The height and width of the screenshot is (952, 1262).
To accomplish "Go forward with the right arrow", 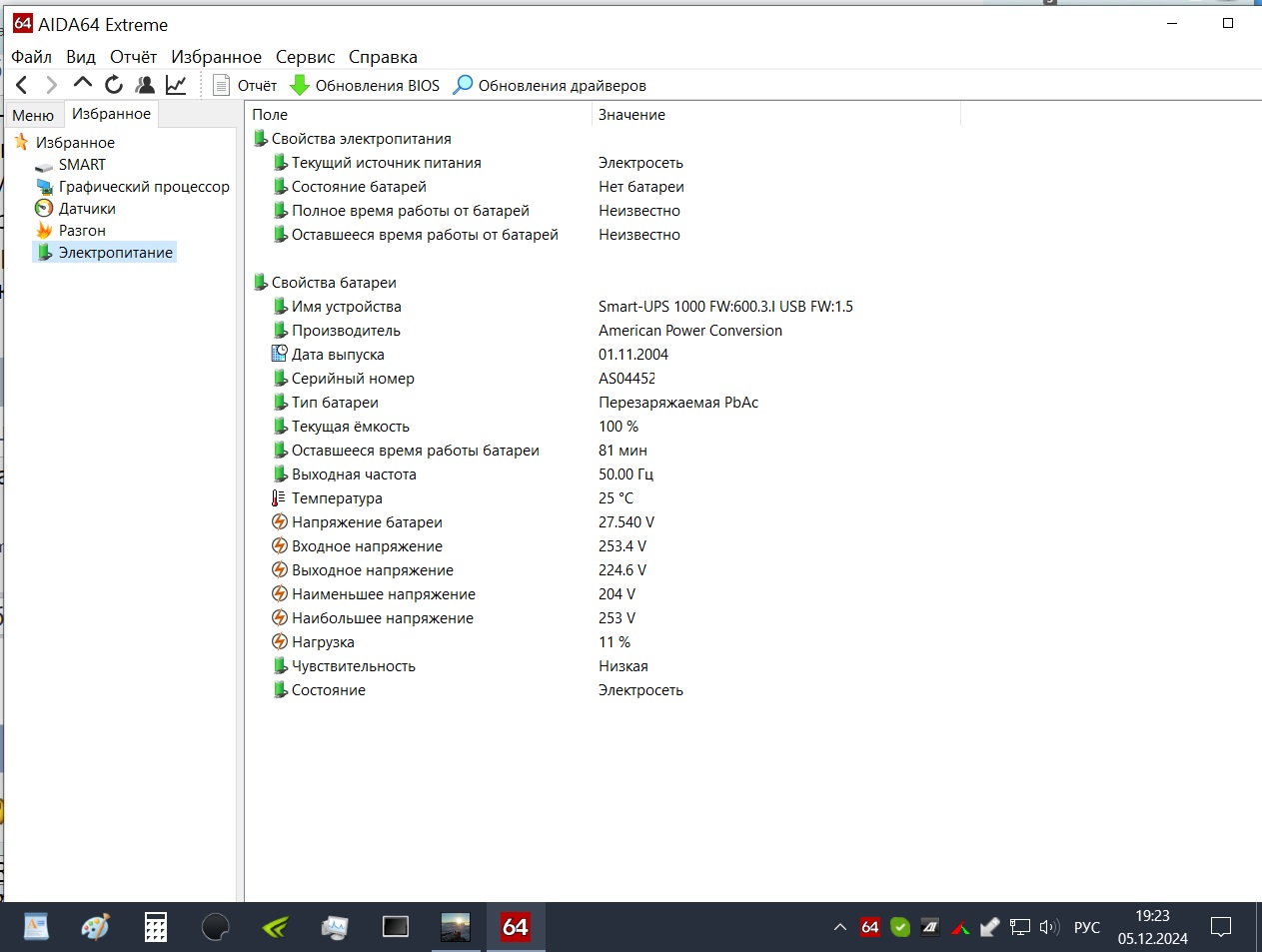I will tap(52, 85).
